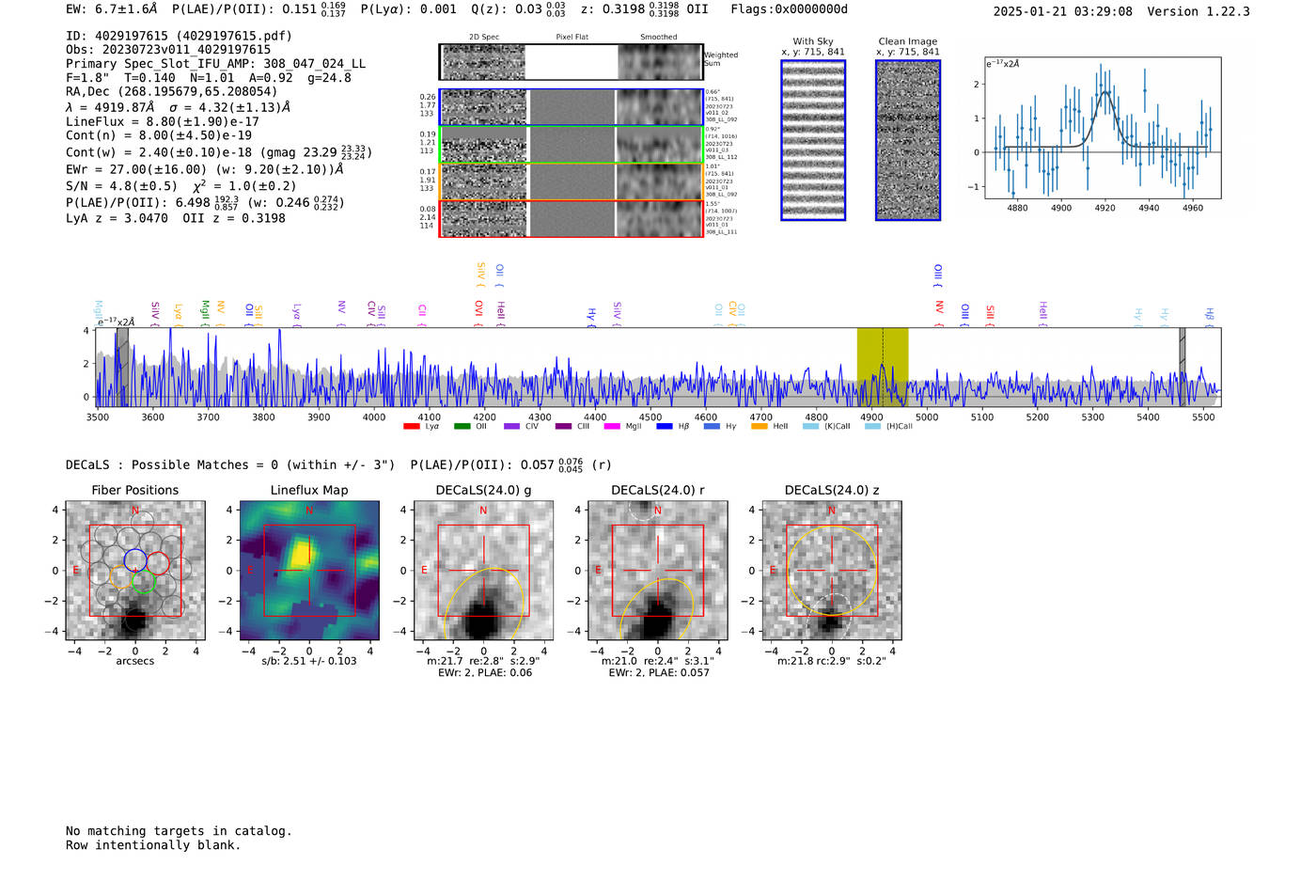
Task: Open the DECaLS(24.0) z image
Action: coord(832,571)
